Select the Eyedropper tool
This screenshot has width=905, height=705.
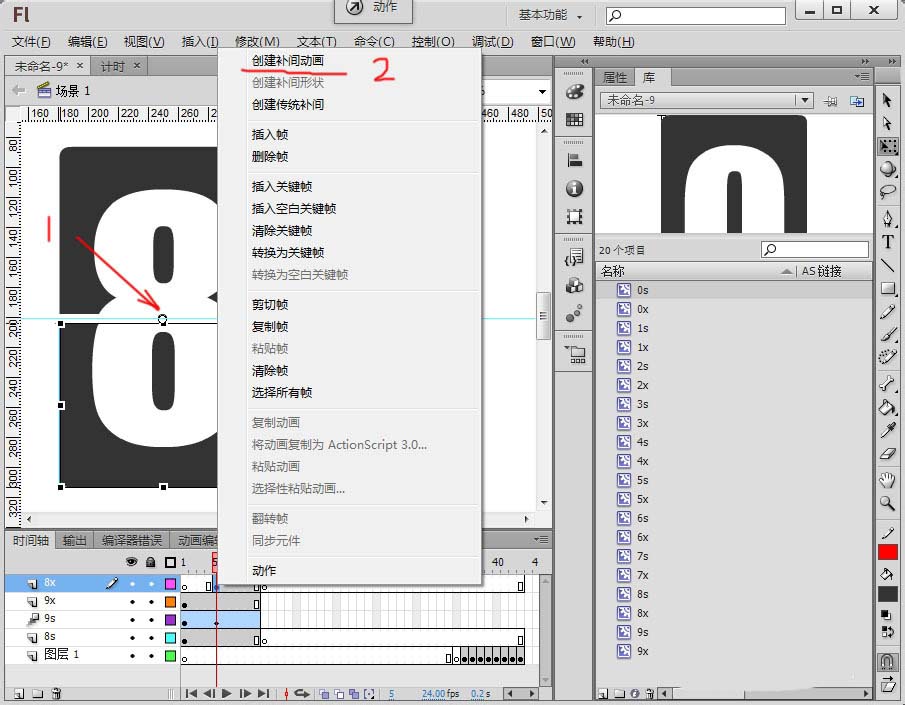click(x=888, y=430)
